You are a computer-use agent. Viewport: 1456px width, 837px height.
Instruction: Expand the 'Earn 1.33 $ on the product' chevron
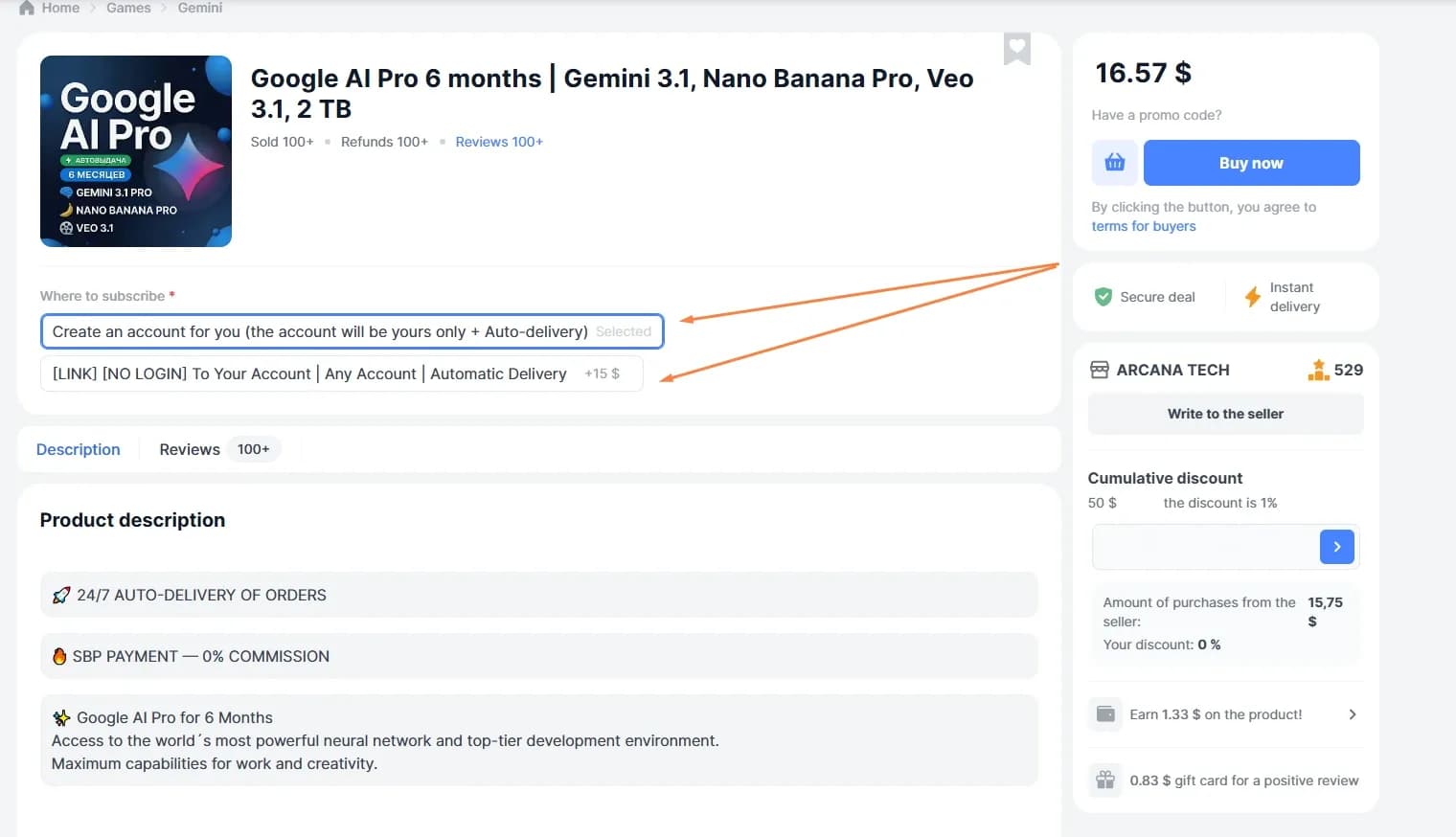tap(1352, 714)
